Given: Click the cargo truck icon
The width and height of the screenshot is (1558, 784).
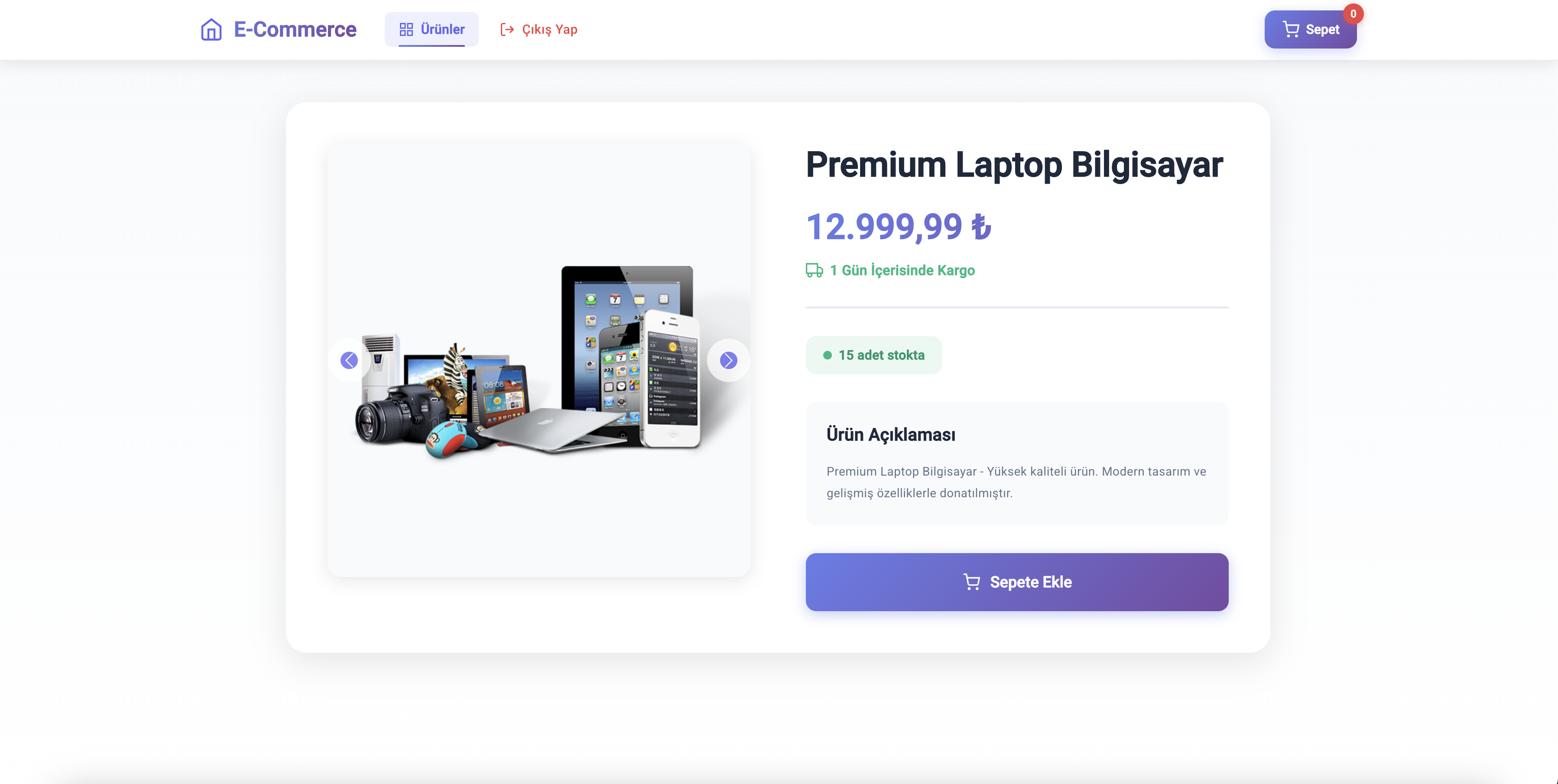Looking at the screenshot, I should (x=814, y=270).
